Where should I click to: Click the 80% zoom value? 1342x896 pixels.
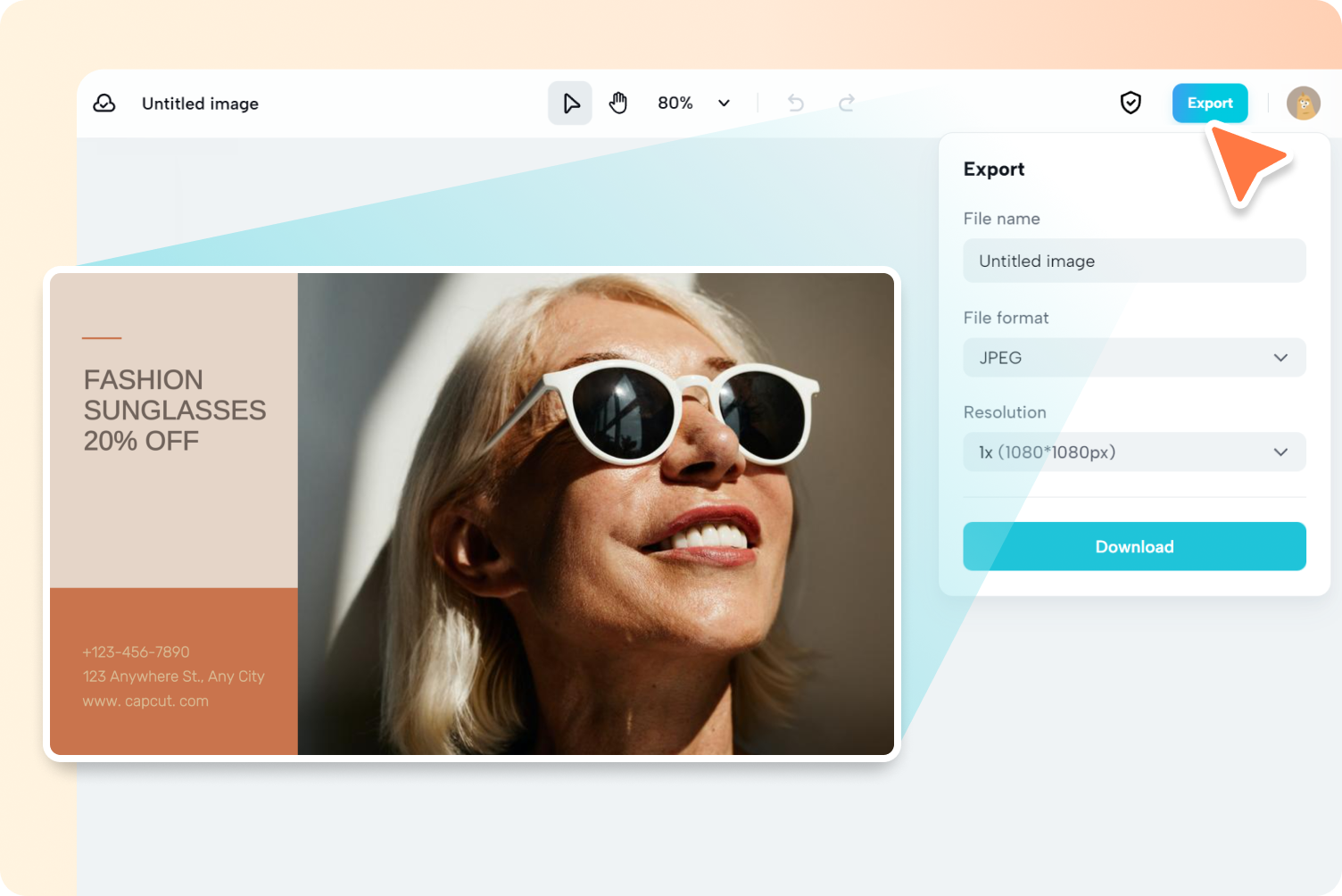pyautogui.click(x=675, y=104)
